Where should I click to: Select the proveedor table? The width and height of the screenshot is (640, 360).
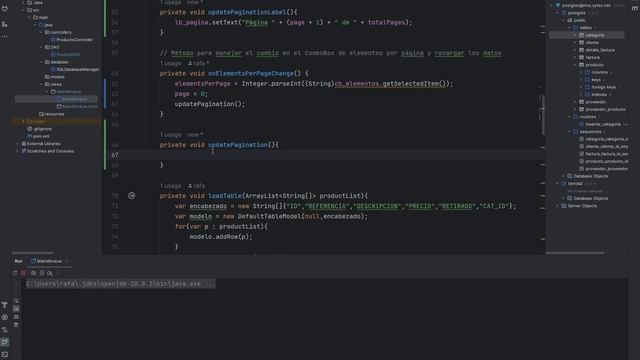tap(593, 102)
